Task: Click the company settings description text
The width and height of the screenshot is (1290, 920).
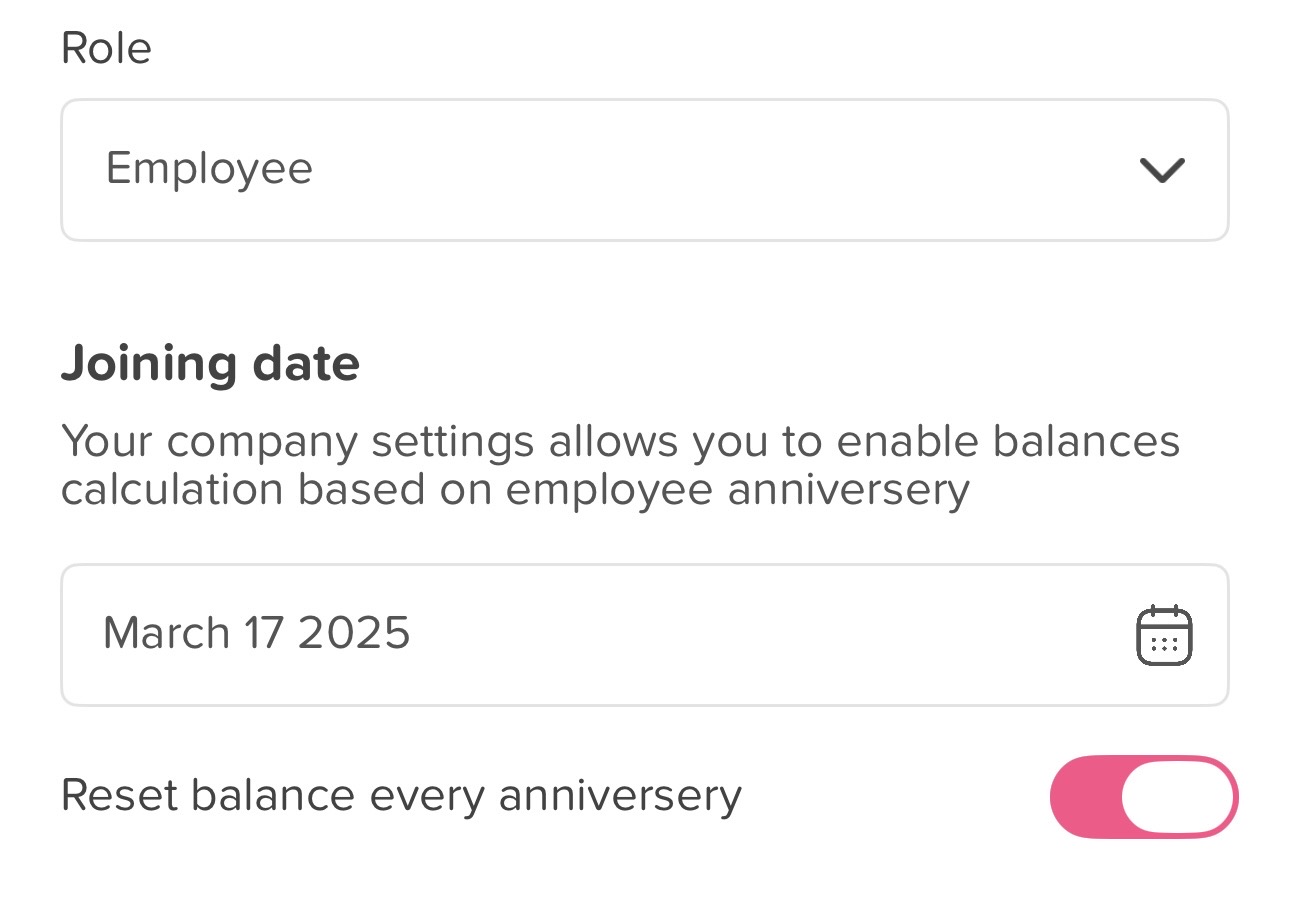Action: coord(620,466)
